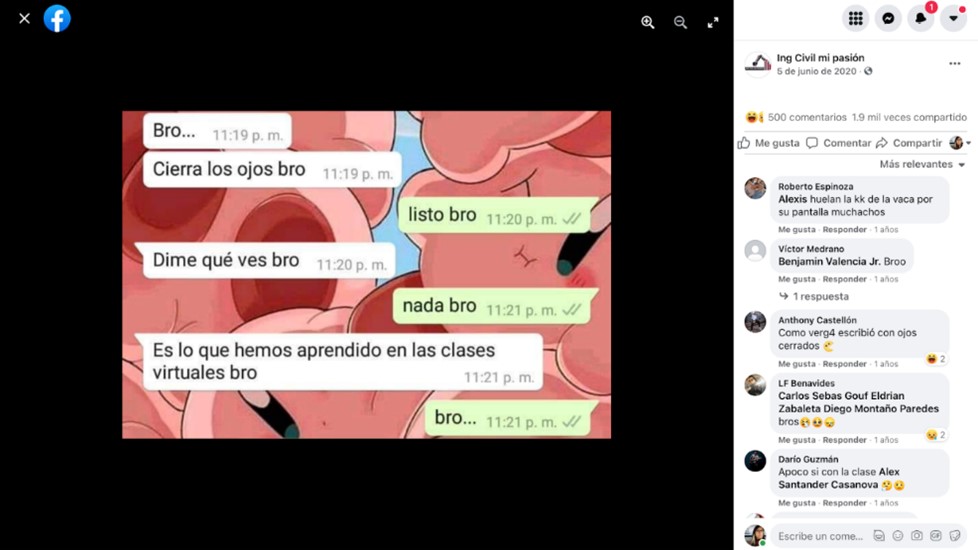Enter fullscreen photo view
Viewport: 978px width, 550px height.
click(x=713, y=22)
